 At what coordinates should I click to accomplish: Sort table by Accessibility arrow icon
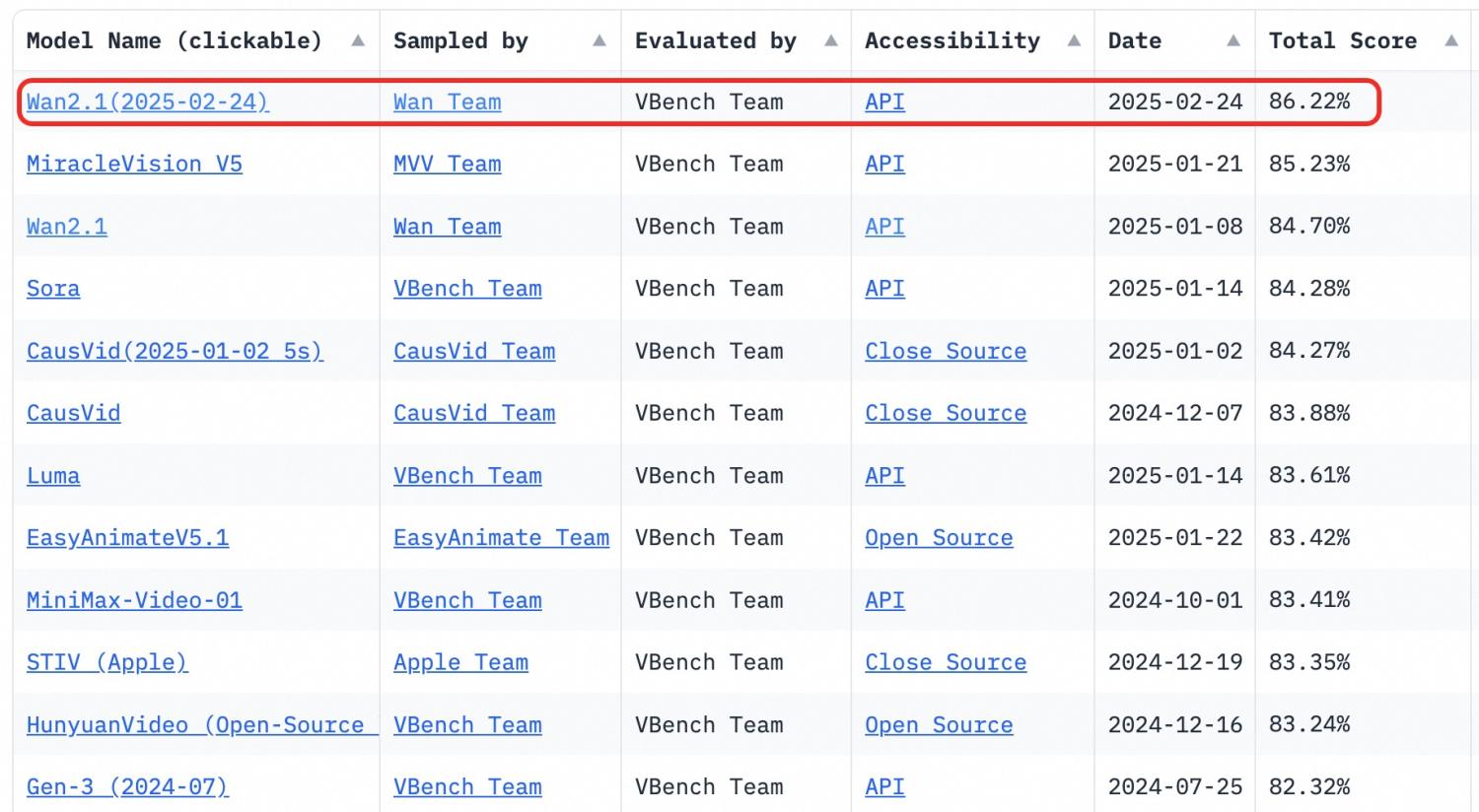click(1074, 41)
